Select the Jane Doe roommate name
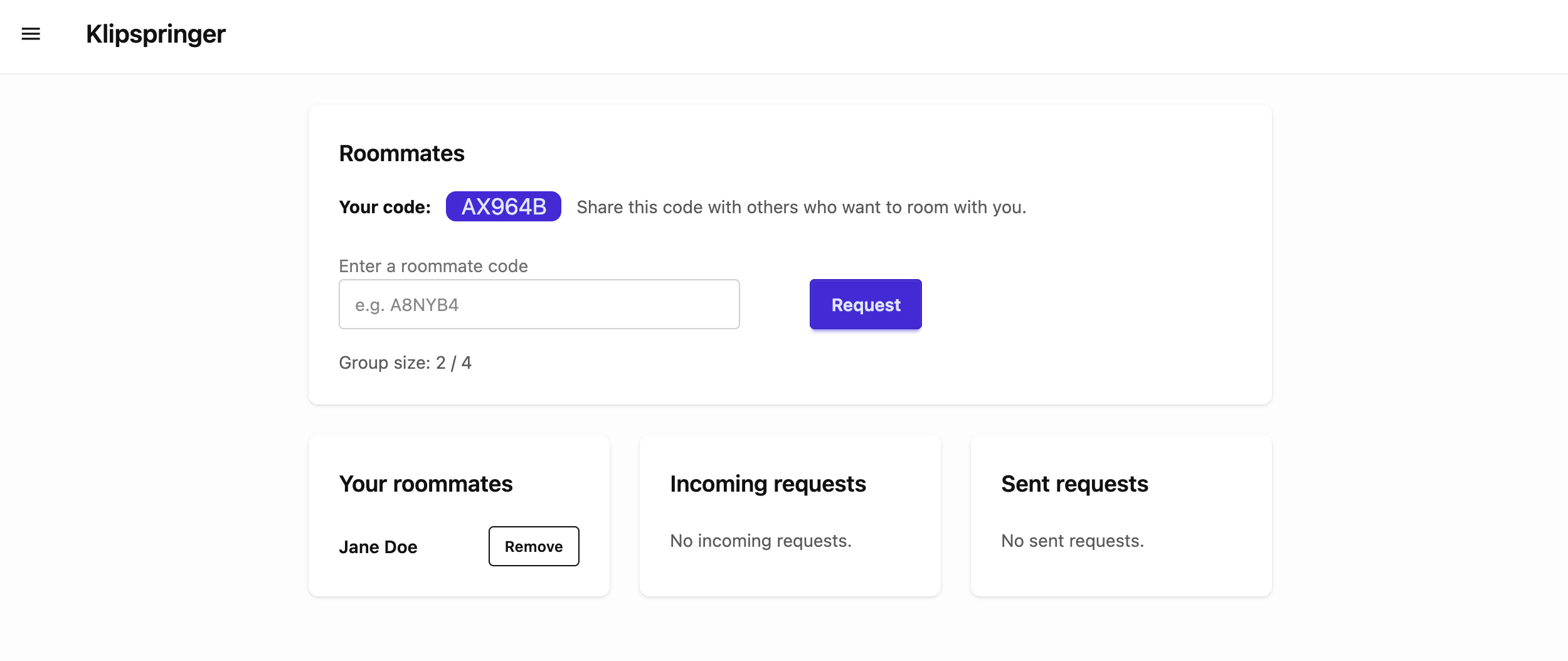Viewport: 1568px width, 661px height. click(x=378, y=547)
